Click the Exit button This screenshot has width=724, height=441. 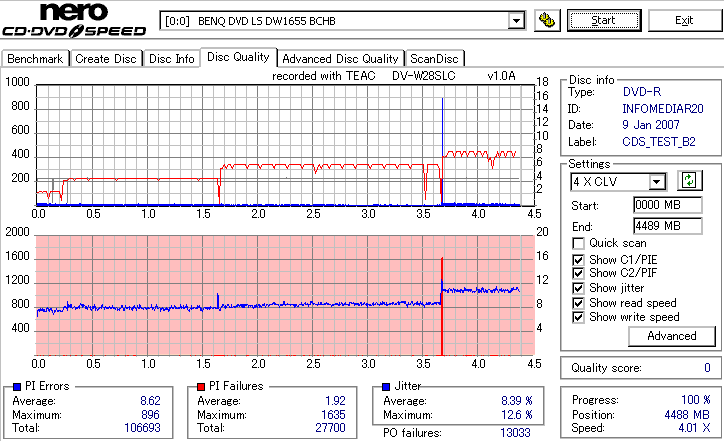[x=684, y=20]
